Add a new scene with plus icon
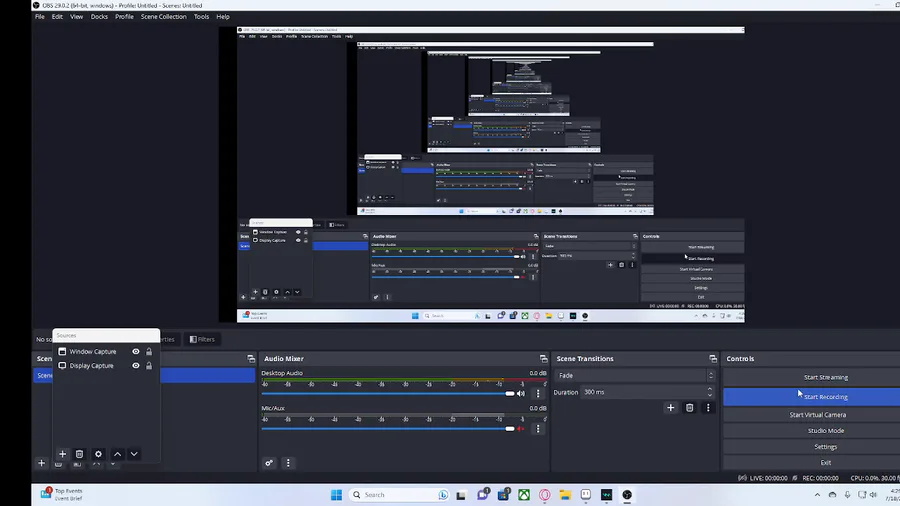The width and height of the screenshot is (900, 506). [x=41, y=463]
